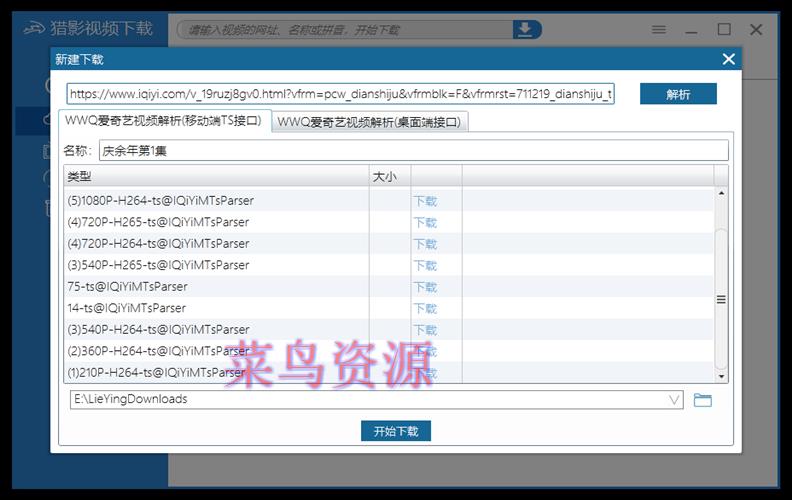This screenshot has height=500, width=792.
Task: Download the (5)1080P-H264 stream
Action: coord(425,201)
